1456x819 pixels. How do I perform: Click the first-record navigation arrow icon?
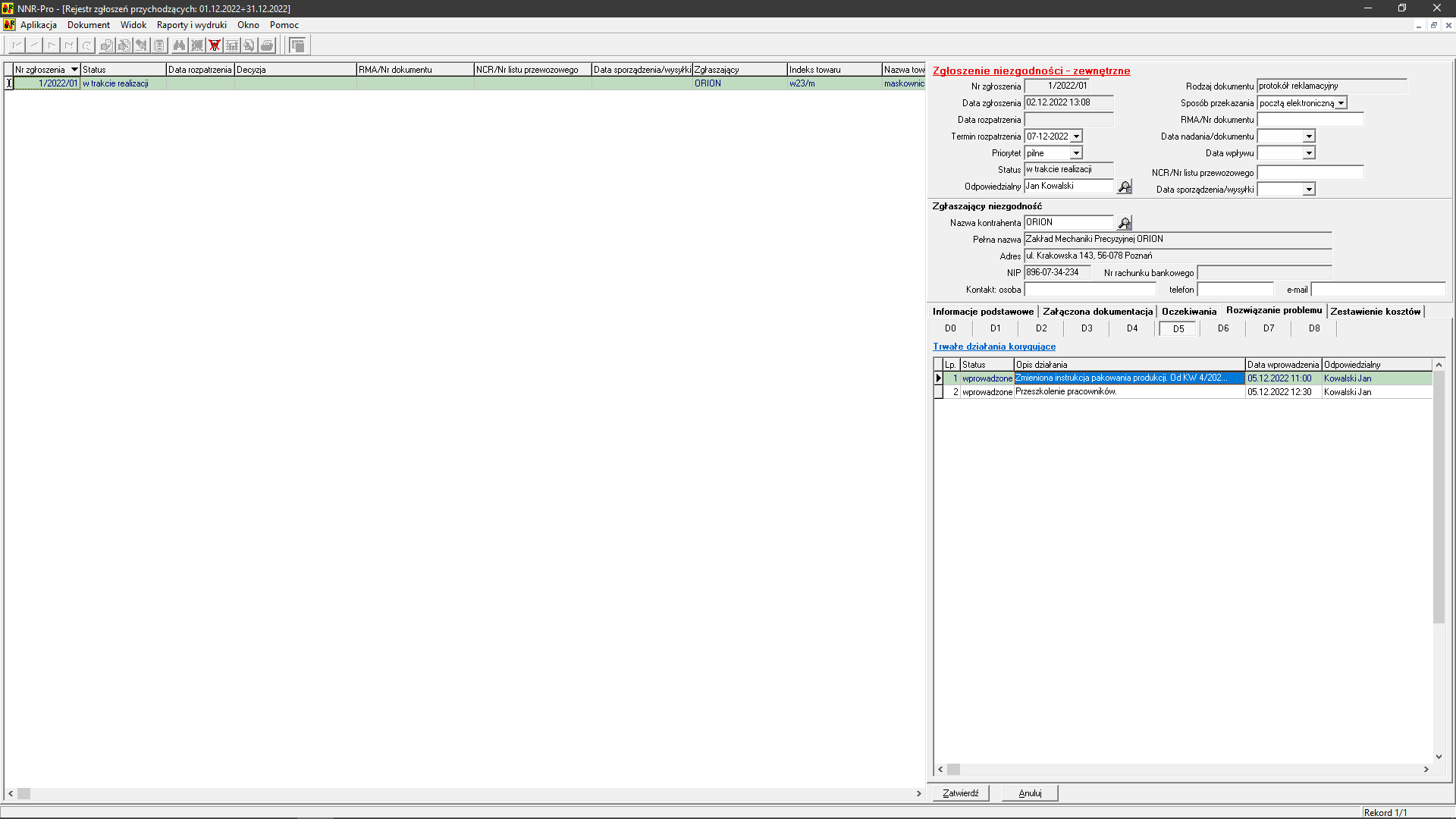pos(17,45)
